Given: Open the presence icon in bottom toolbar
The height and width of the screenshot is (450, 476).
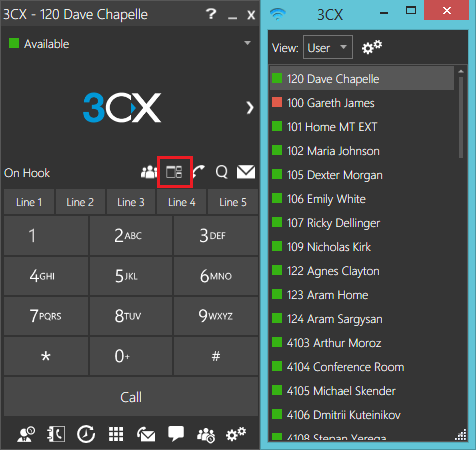Looking at the screenshot, I should coord(26,434).
